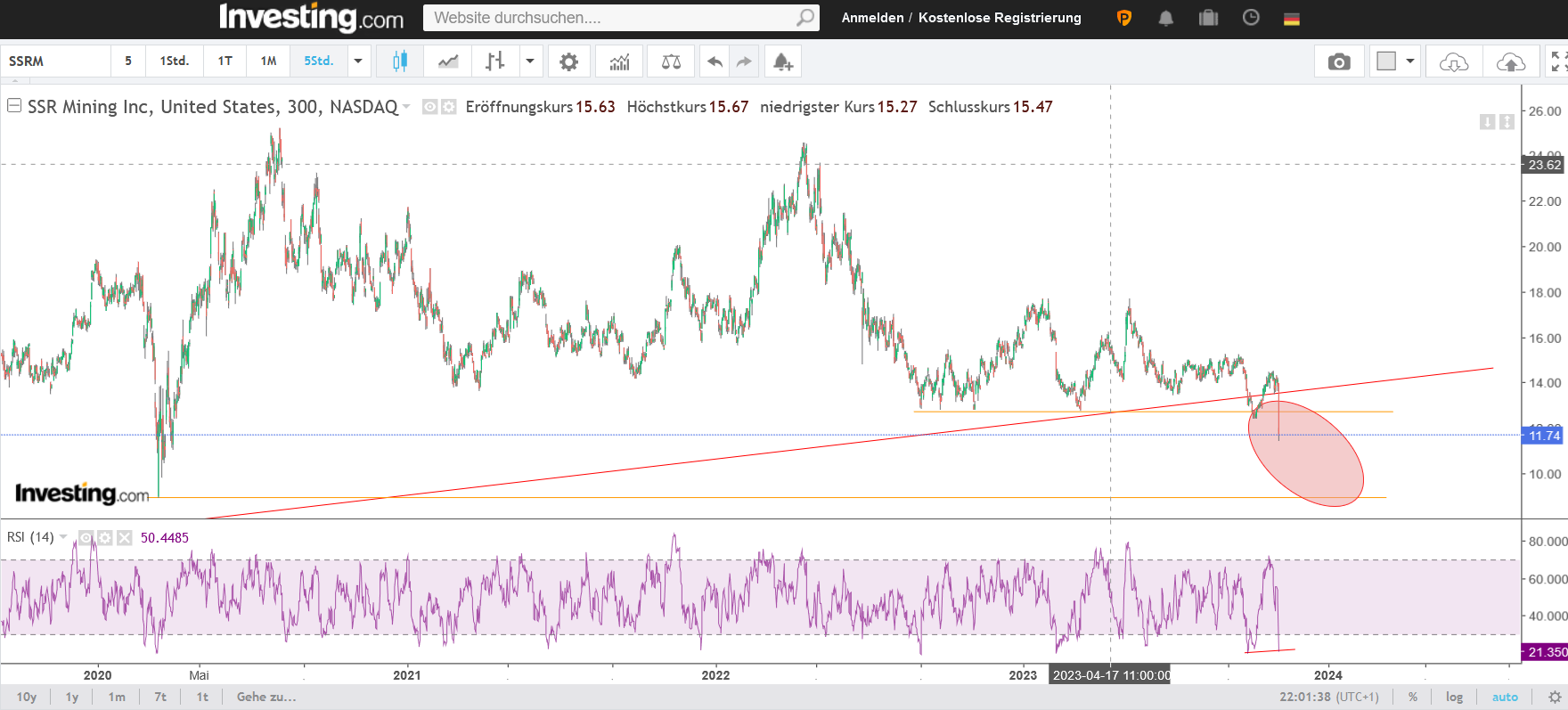Viewport: 1568px width, 710px height.
Task: Open chart settings gear in toolbar
Action: coord(568,61)
